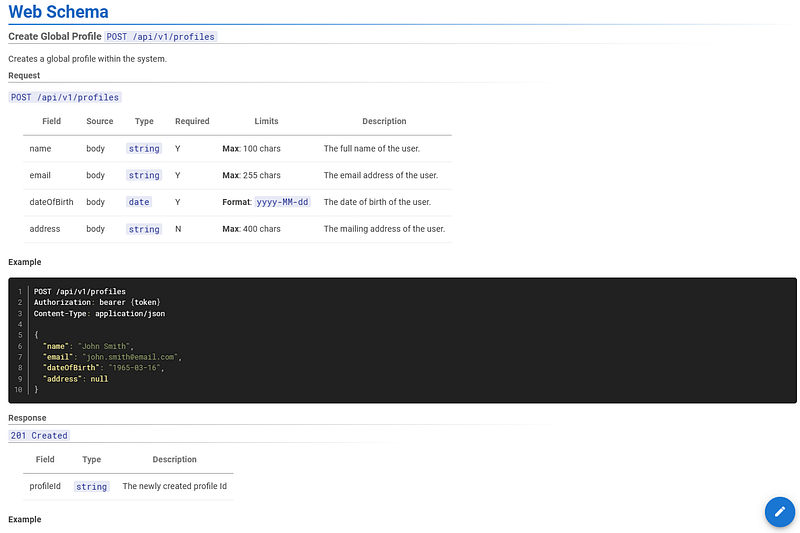Click the date type badge
This screenshot has width=800, height=533.
point(139,202)
